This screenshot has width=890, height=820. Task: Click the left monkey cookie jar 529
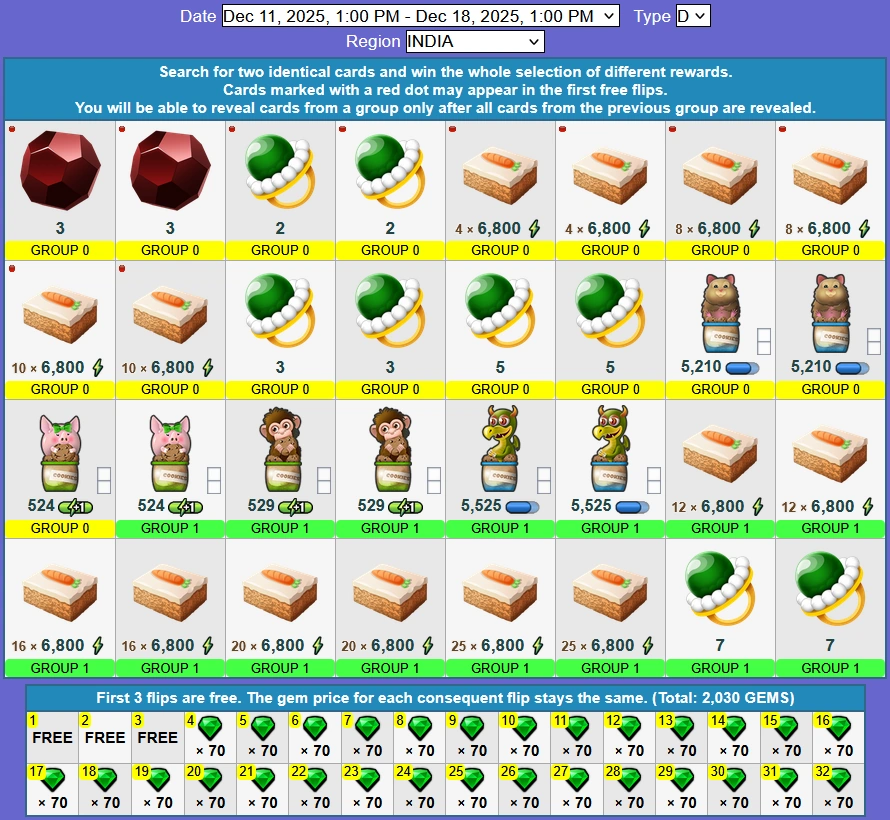click(280, 469)
